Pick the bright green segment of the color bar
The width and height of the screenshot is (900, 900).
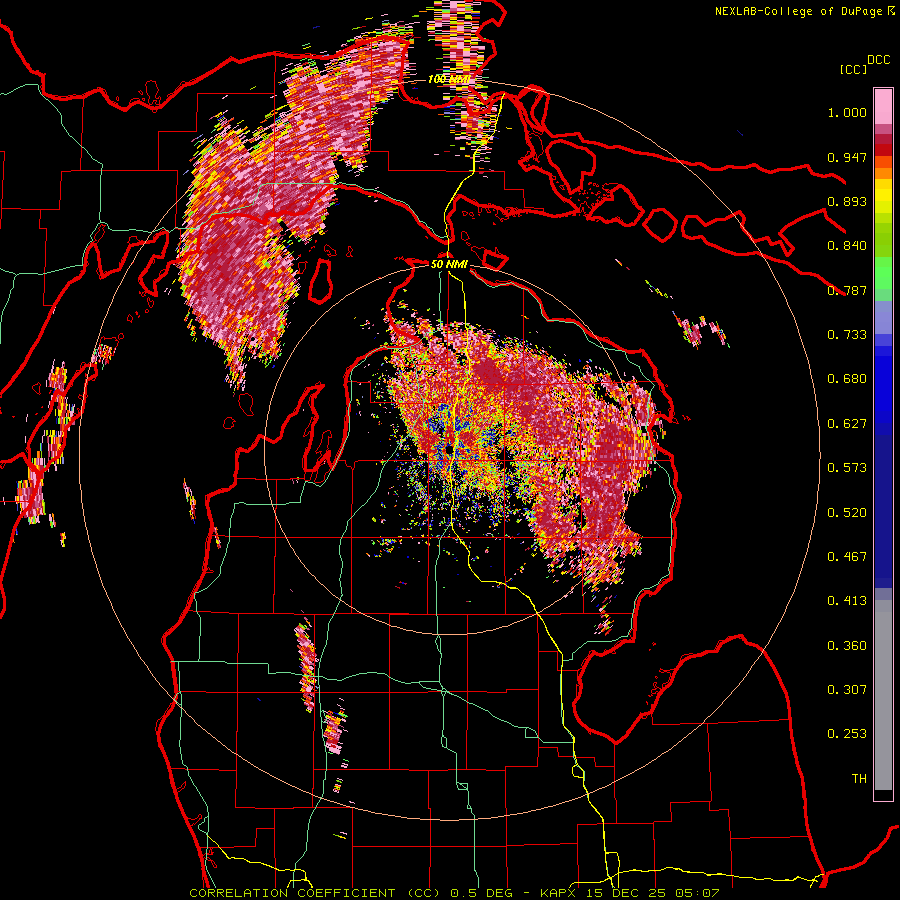click(x=883, y=272)
